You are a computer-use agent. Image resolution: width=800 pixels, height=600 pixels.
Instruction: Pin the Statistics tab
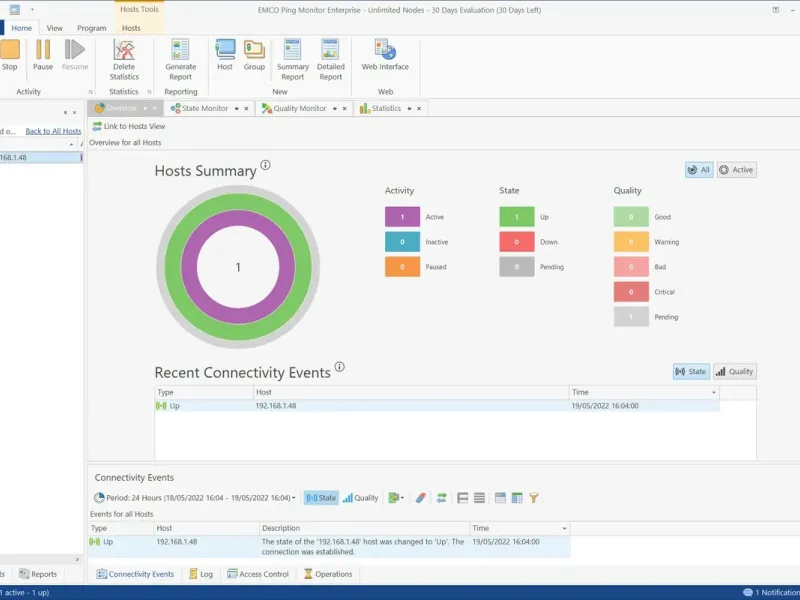409,109
